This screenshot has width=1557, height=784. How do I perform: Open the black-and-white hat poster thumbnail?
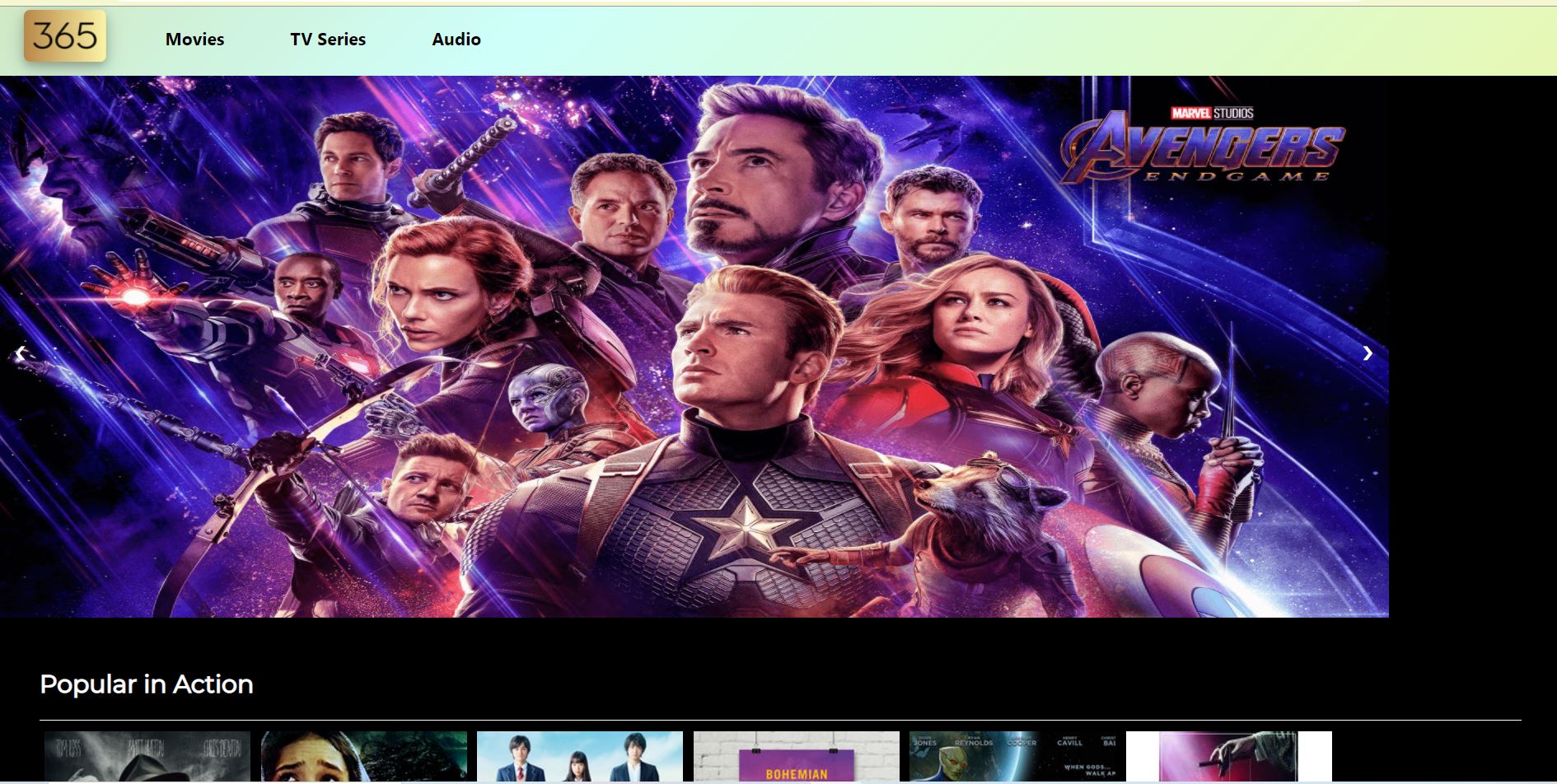147,756
